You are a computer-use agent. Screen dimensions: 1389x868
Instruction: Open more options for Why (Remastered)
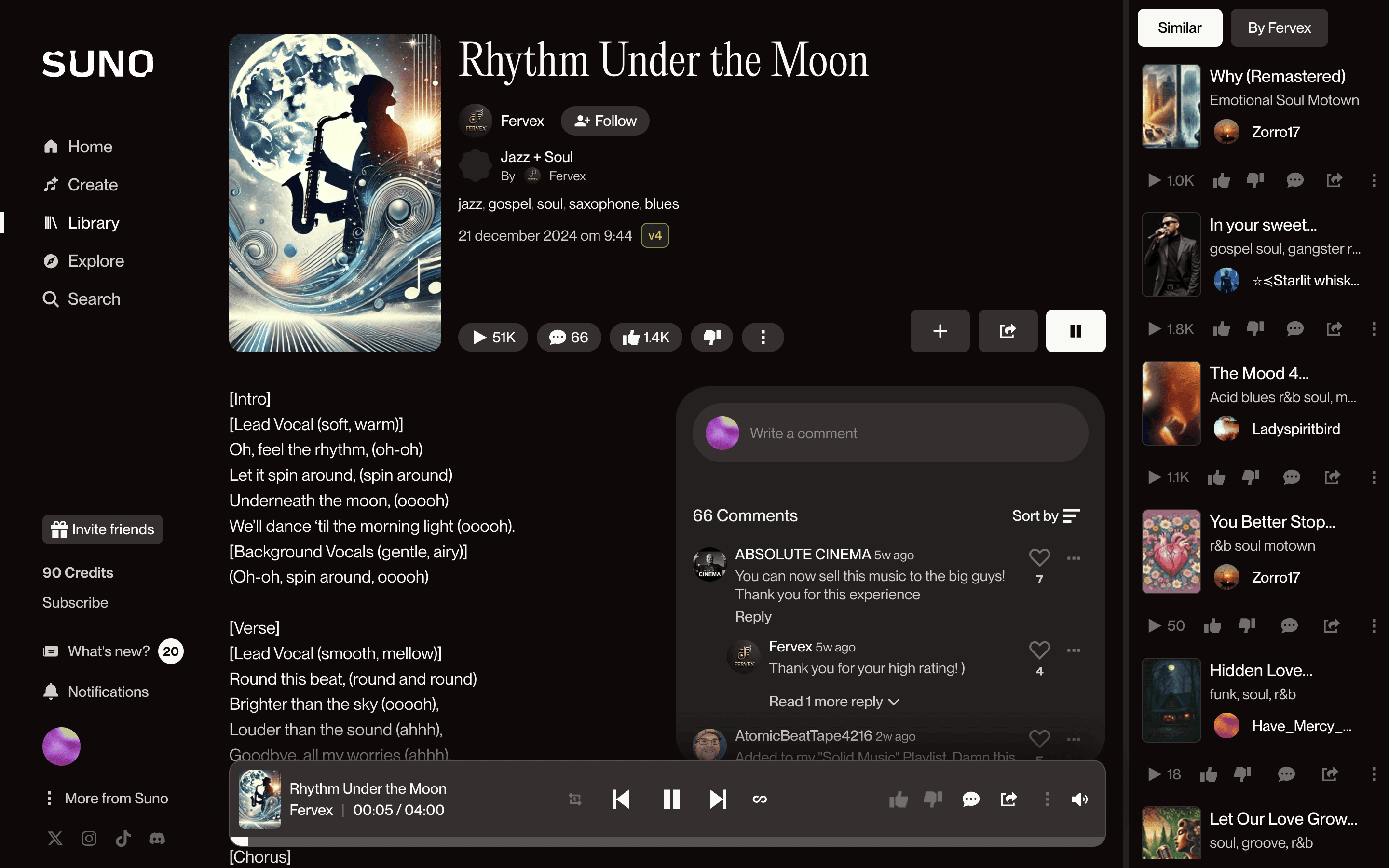pos(1374,180)
